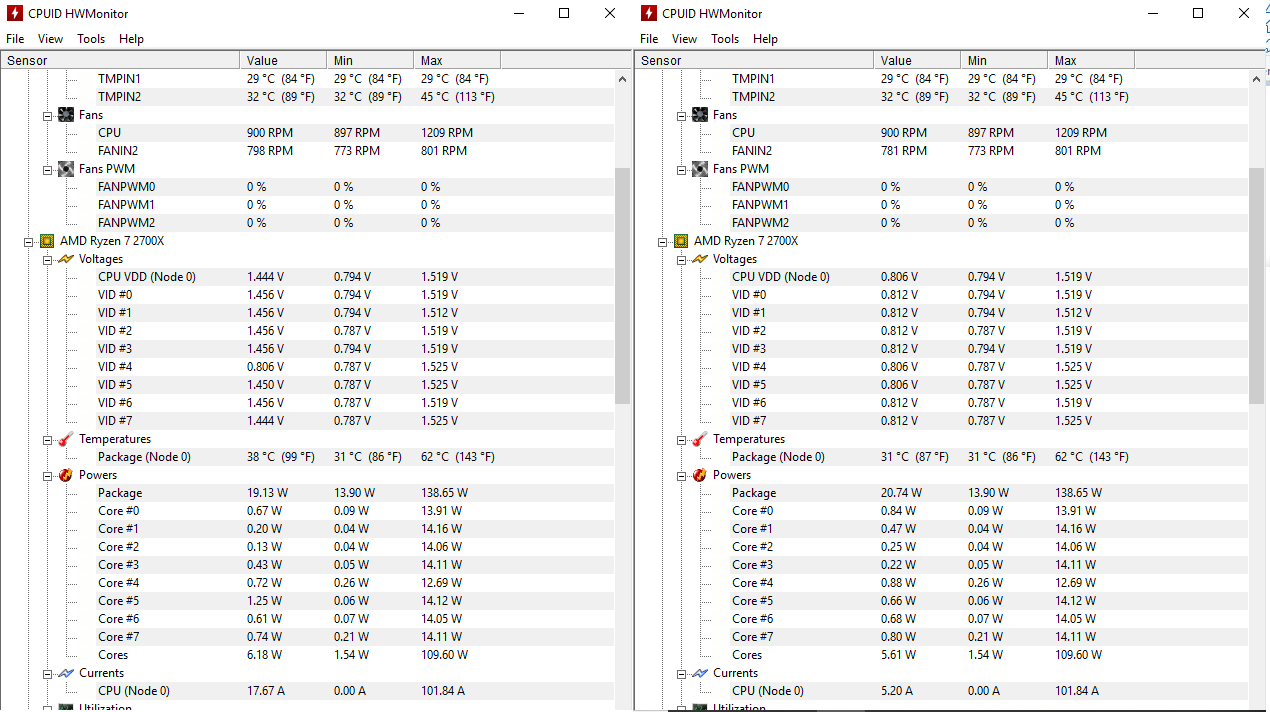Click HWMonitor lightning app icon in right window
The width and height of the screenshot is (1270, 712).
click(x=648, y=14)
